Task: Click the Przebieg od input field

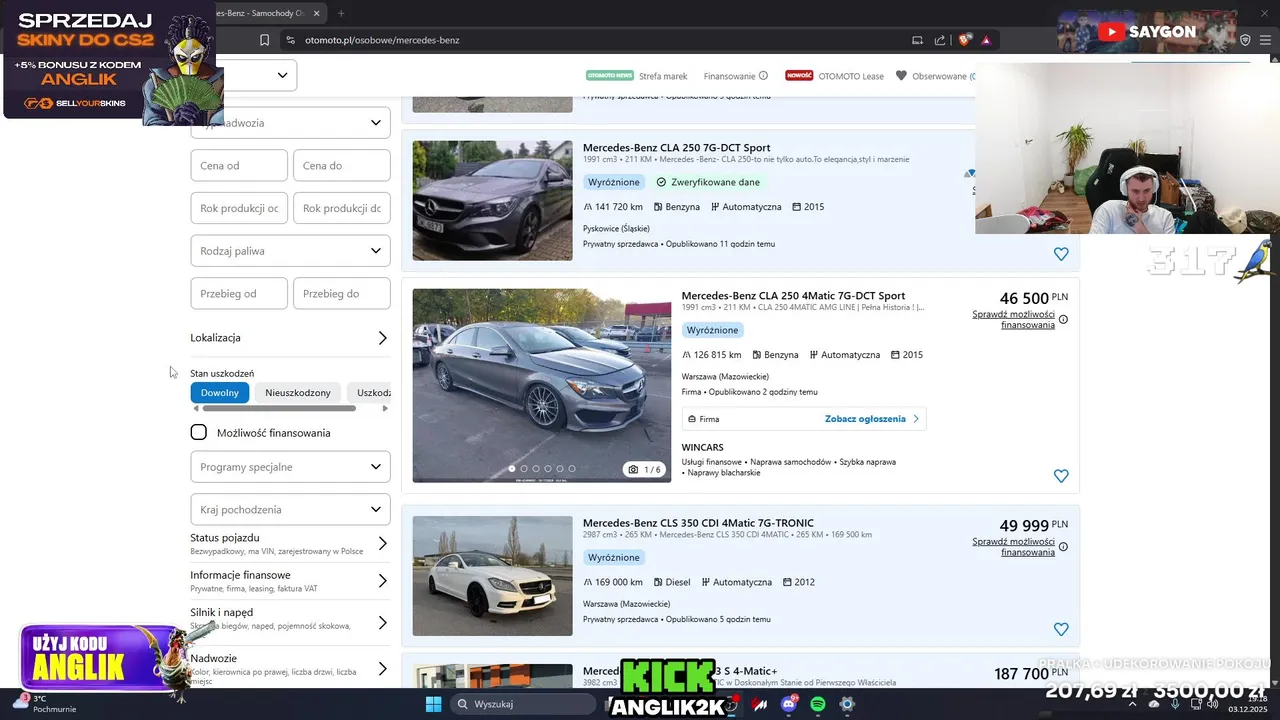Action: click(x=239, y=293)
